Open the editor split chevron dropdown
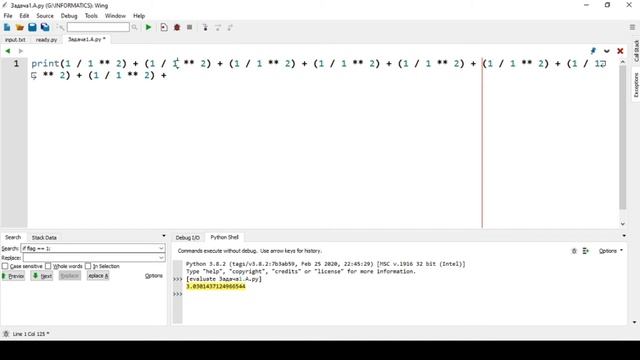The width and height of the screenshot is (640, 360). point(607,51)
